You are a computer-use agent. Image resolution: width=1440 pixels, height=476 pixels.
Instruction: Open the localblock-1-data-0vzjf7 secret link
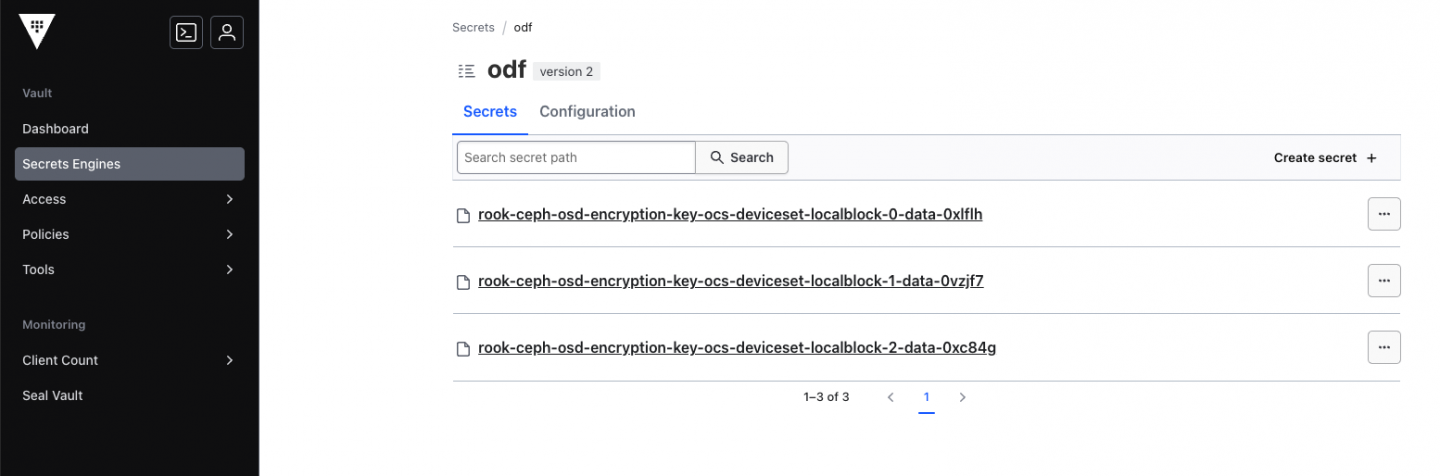(730, 281)
